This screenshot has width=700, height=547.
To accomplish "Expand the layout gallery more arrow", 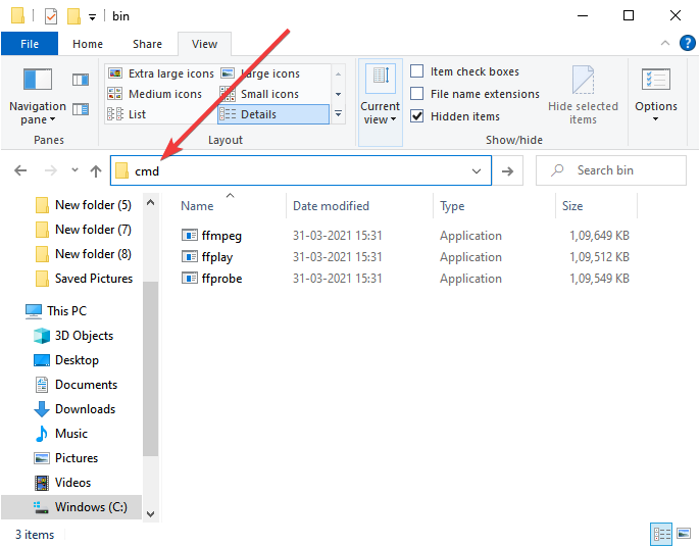I will pos(338,114).
